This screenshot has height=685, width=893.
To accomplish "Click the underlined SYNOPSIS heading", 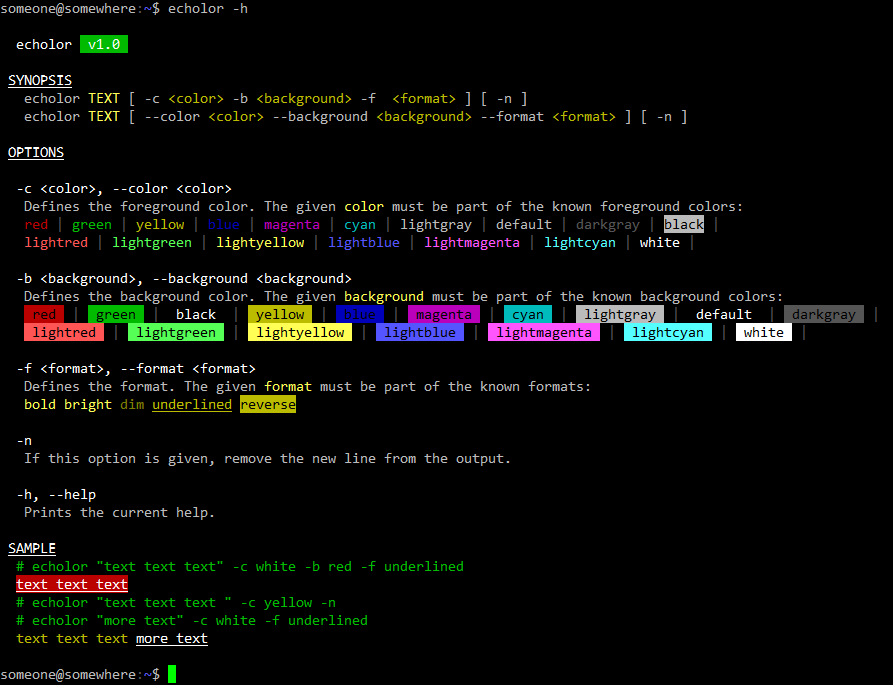I will (40, 80).
